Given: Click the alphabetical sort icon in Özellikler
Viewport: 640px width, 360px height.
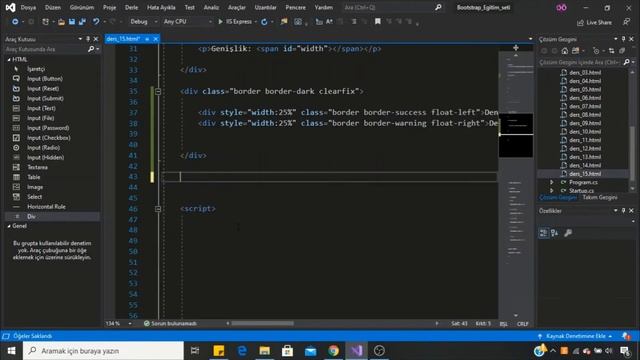Looking at the screenshot, I should coord(554,233).
